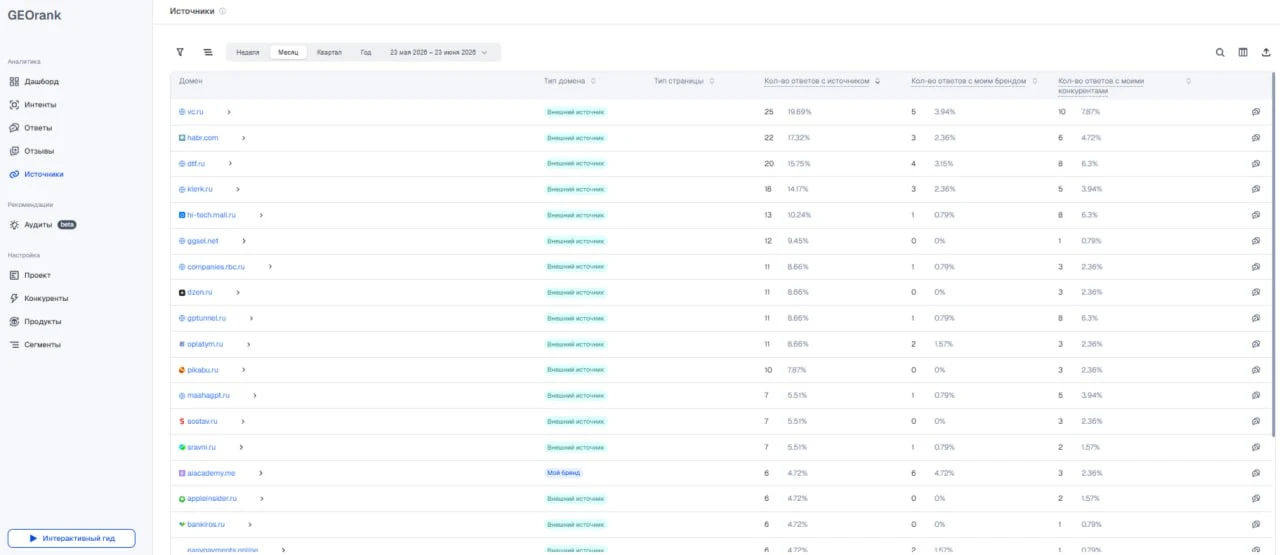Viewport: 1280px width, 555px height.
Task: Open answers icon in habr.com row
Action: (x=1255, y=138)
